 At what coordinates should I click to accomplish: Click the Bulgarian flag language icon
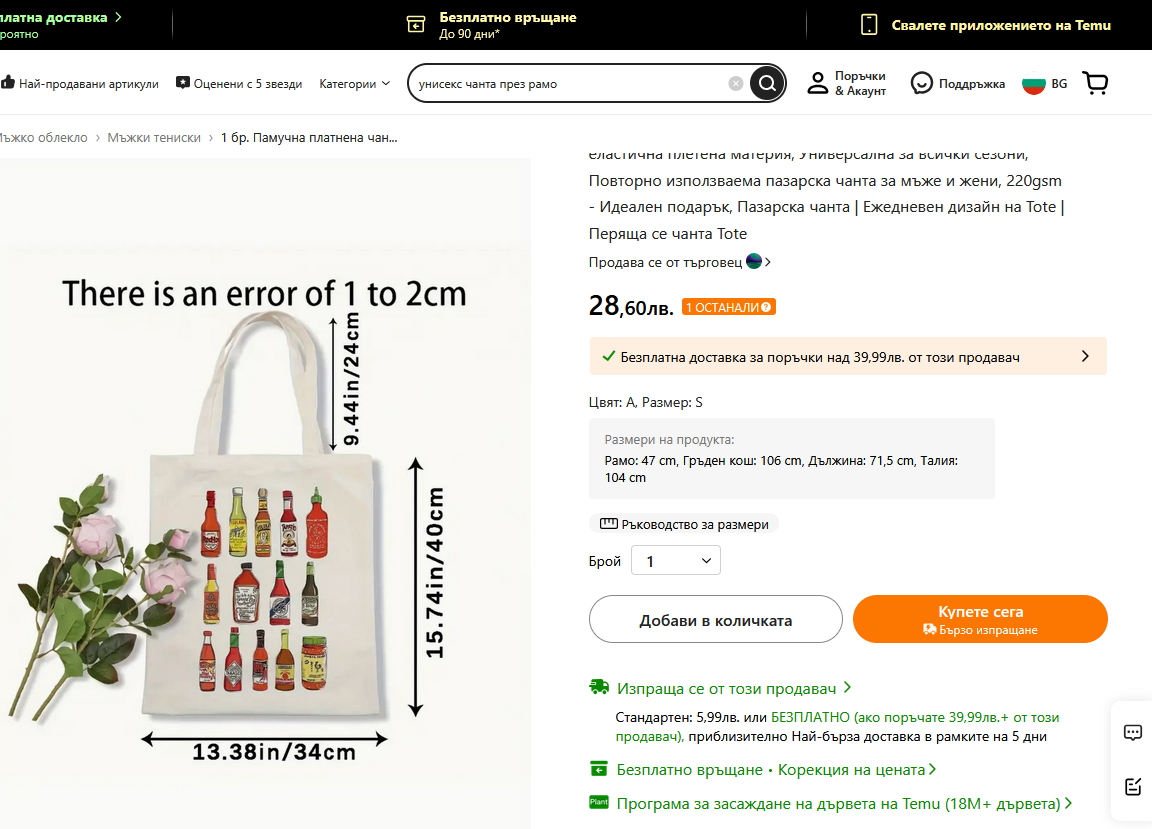point(1033,84)
